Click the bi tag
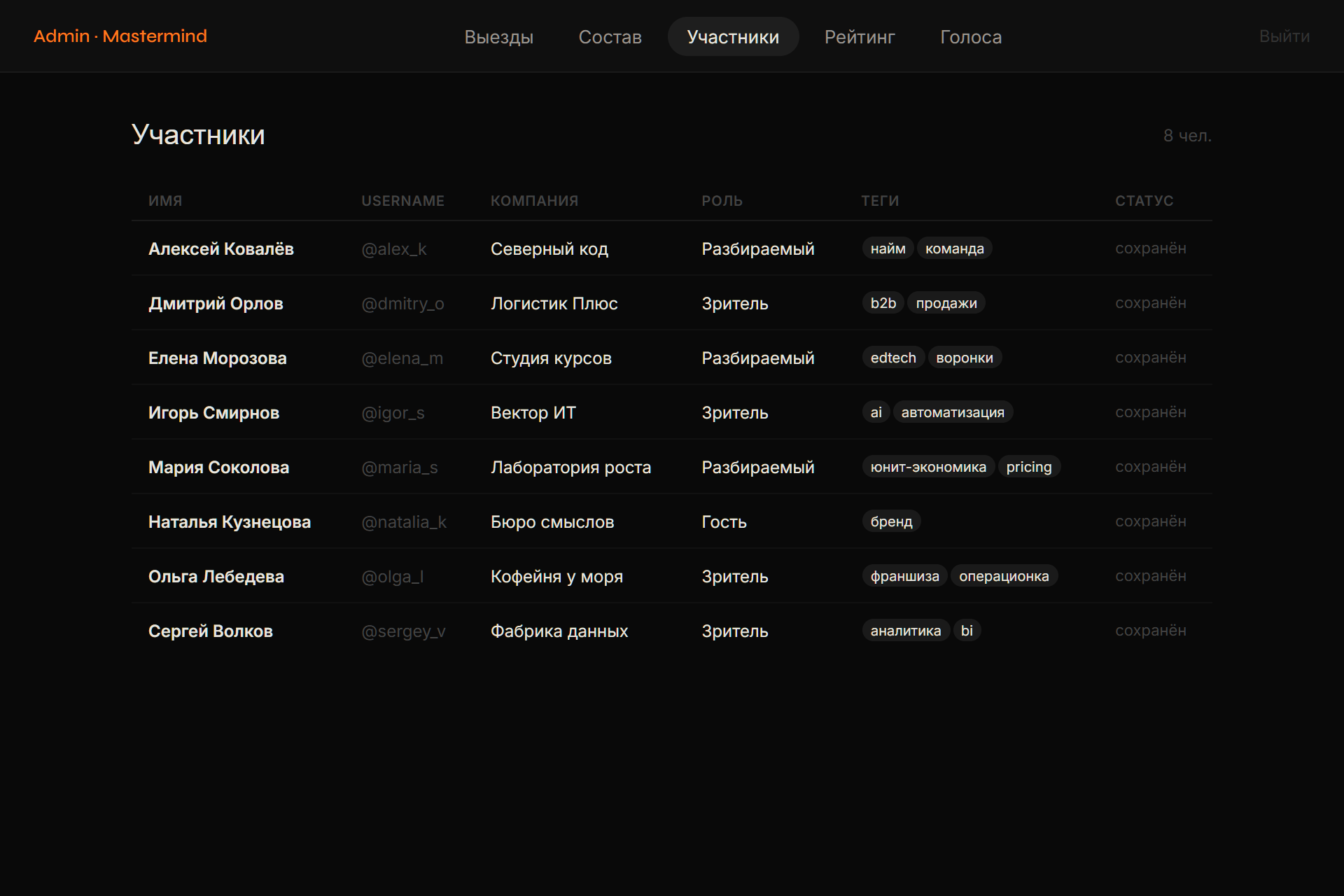Screen dimensions: 1344x896 coord(967,631)
